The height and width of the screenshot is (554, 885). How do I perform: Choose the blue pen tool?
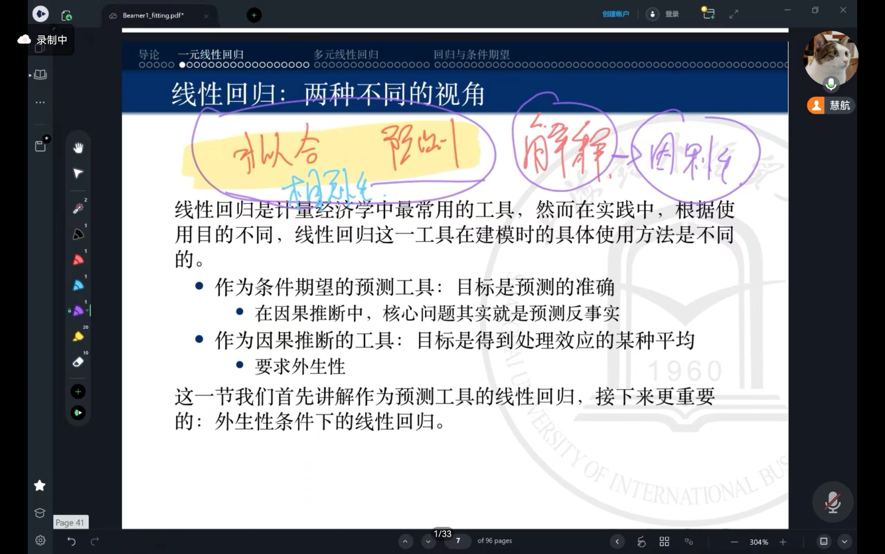(x=78, y=285)
